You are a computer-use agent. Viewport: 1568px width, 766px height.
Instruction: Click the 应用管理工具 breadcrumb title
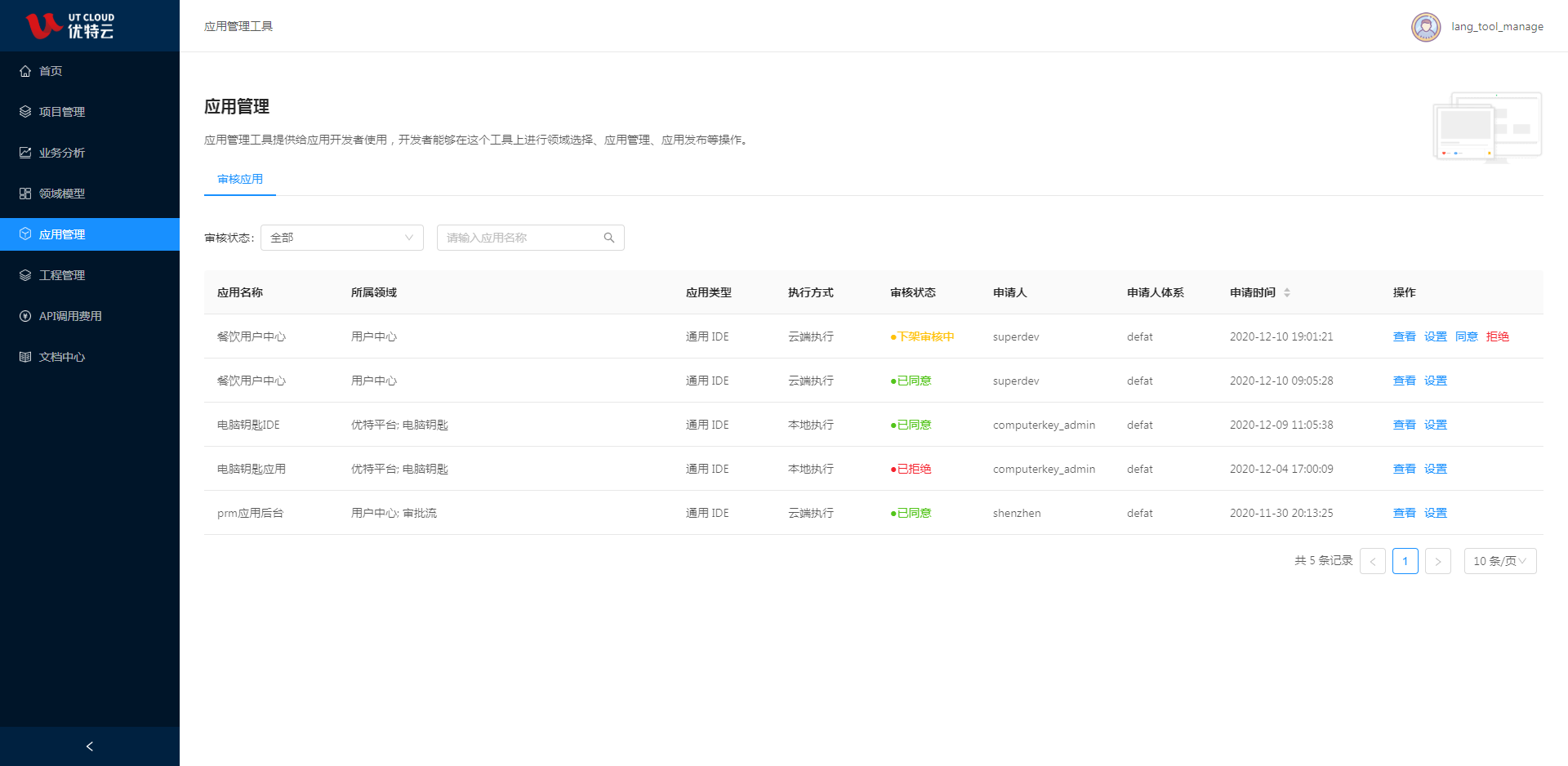[x=238, y=26]
